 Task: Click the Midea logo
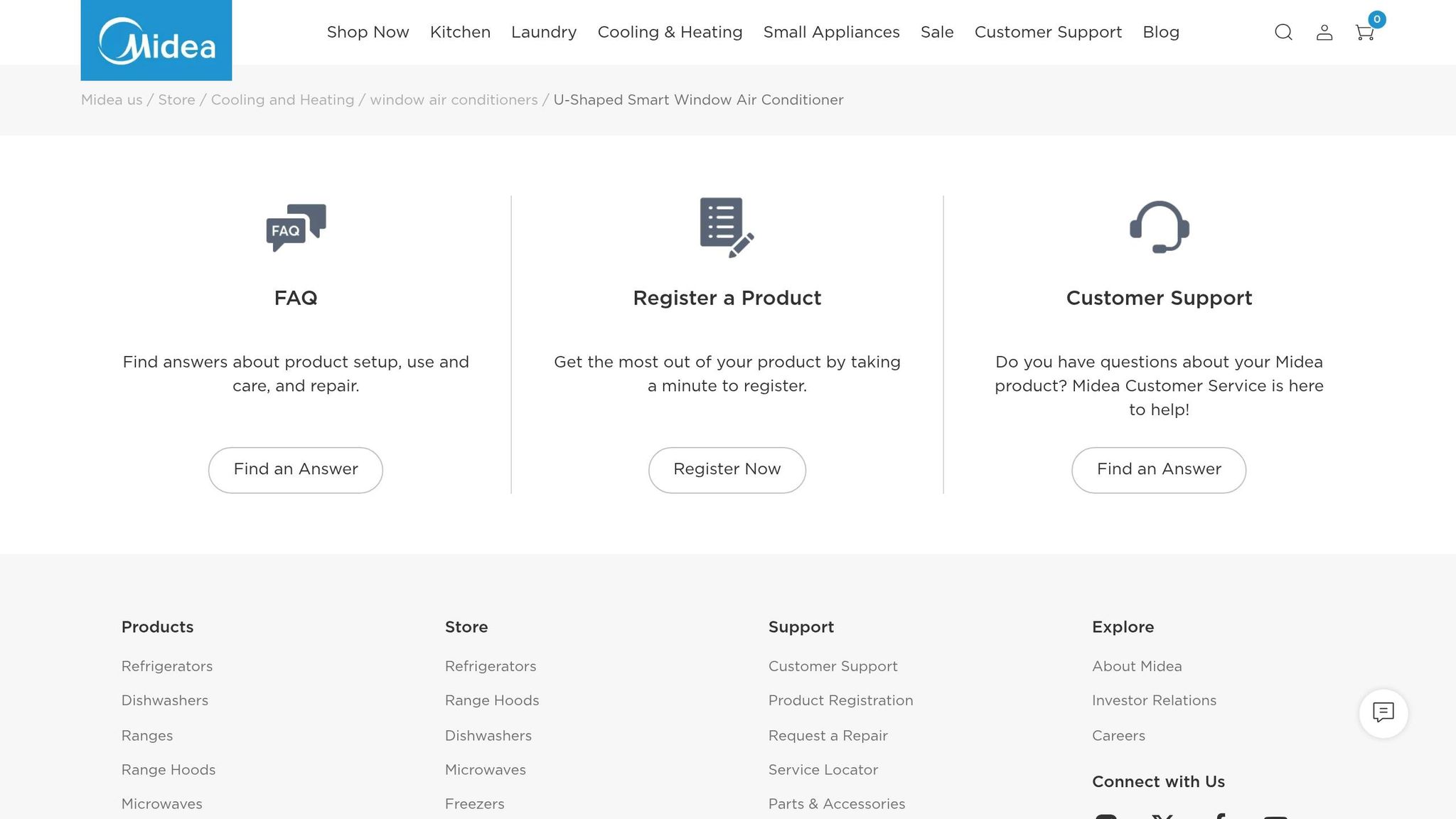tap(156, 41)
